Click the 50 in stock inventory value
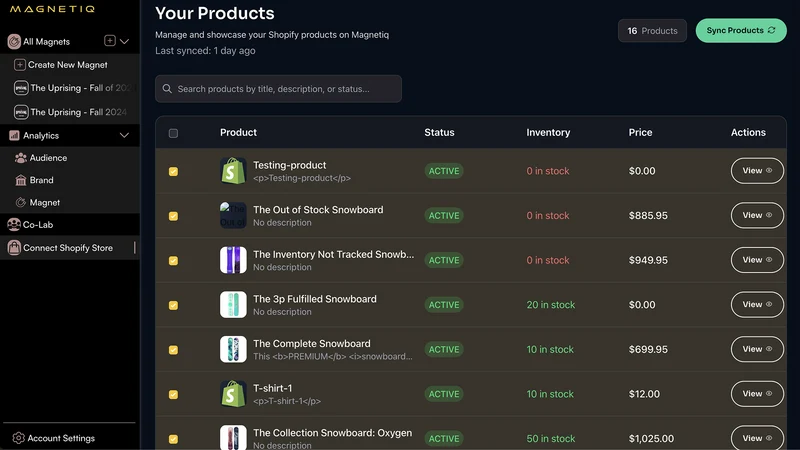 [551, 439]
